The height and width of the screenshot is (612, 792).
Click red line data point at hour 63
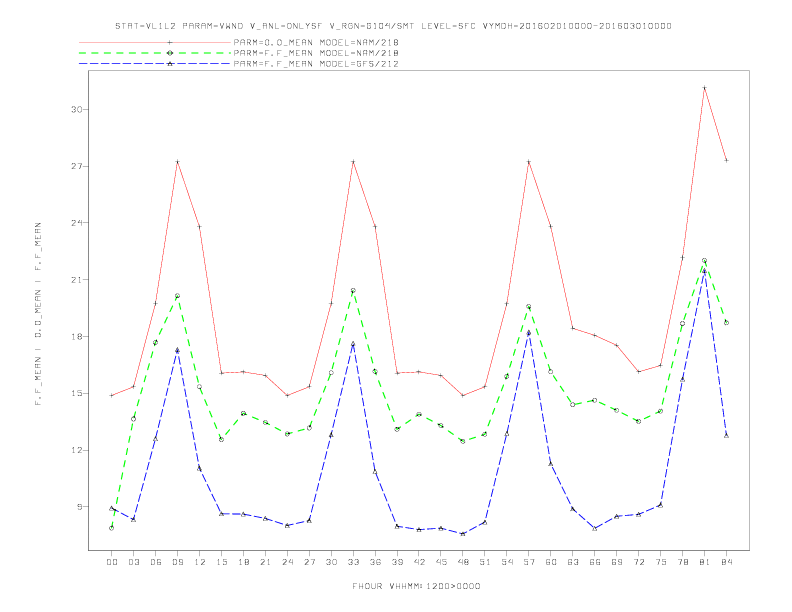[573, 328]
